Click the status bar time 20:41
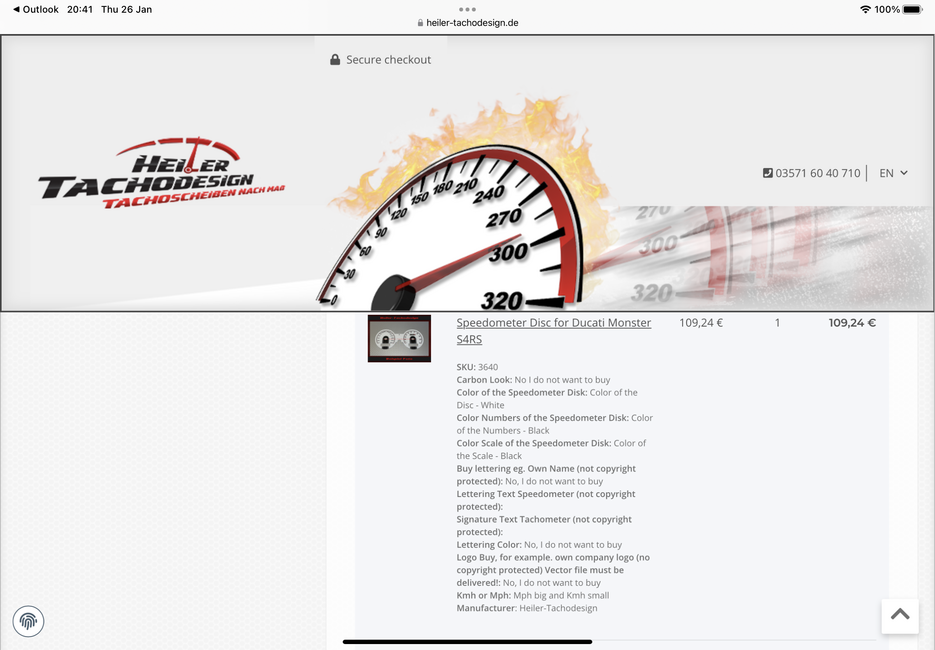This screenshot has width=935, height=650. [x=80, y=10]
